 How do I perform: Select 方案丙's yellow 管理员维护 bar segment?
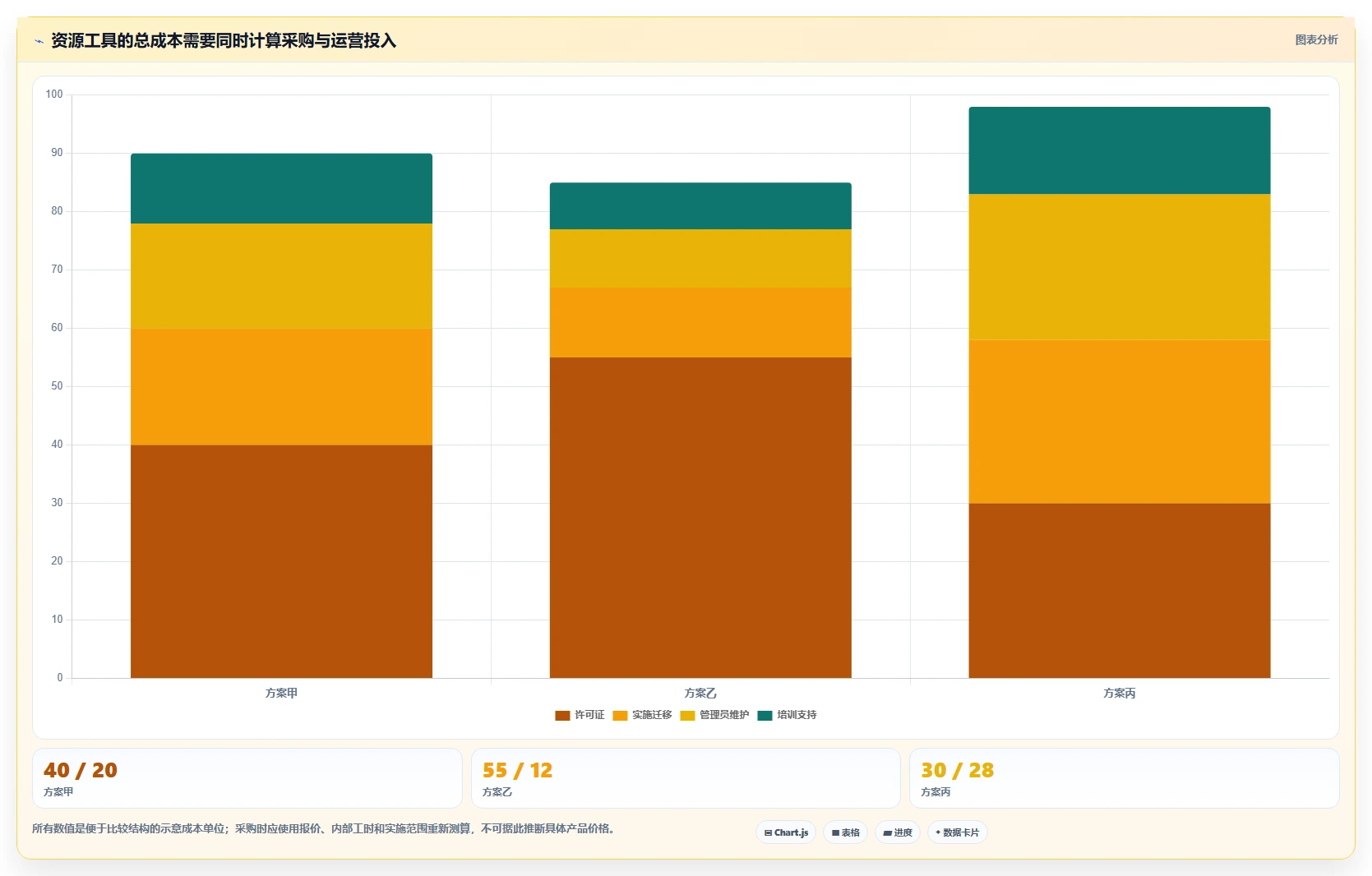(1120, 267)
